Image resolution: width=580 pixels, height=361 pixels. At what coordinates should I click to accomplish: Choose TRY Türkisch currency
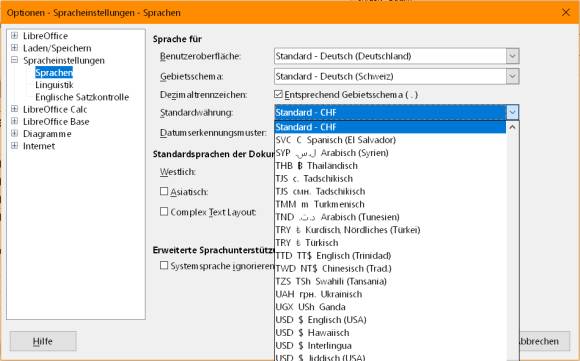pyautogui.click(x=390, y=243)
